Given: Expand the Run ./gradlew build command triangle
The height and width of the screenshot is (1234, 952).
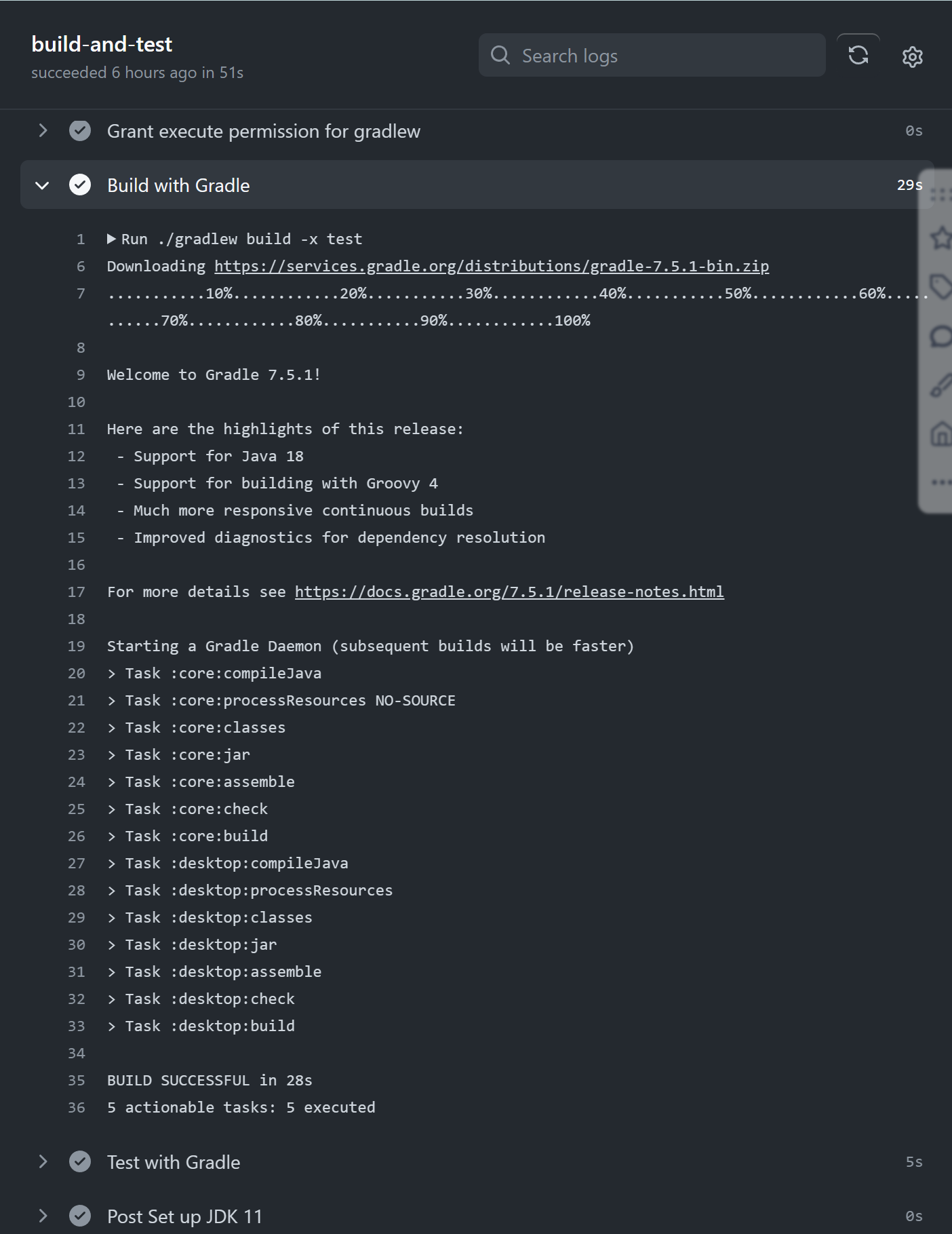Looking at the screenshot, I should [x=112, y=239].
